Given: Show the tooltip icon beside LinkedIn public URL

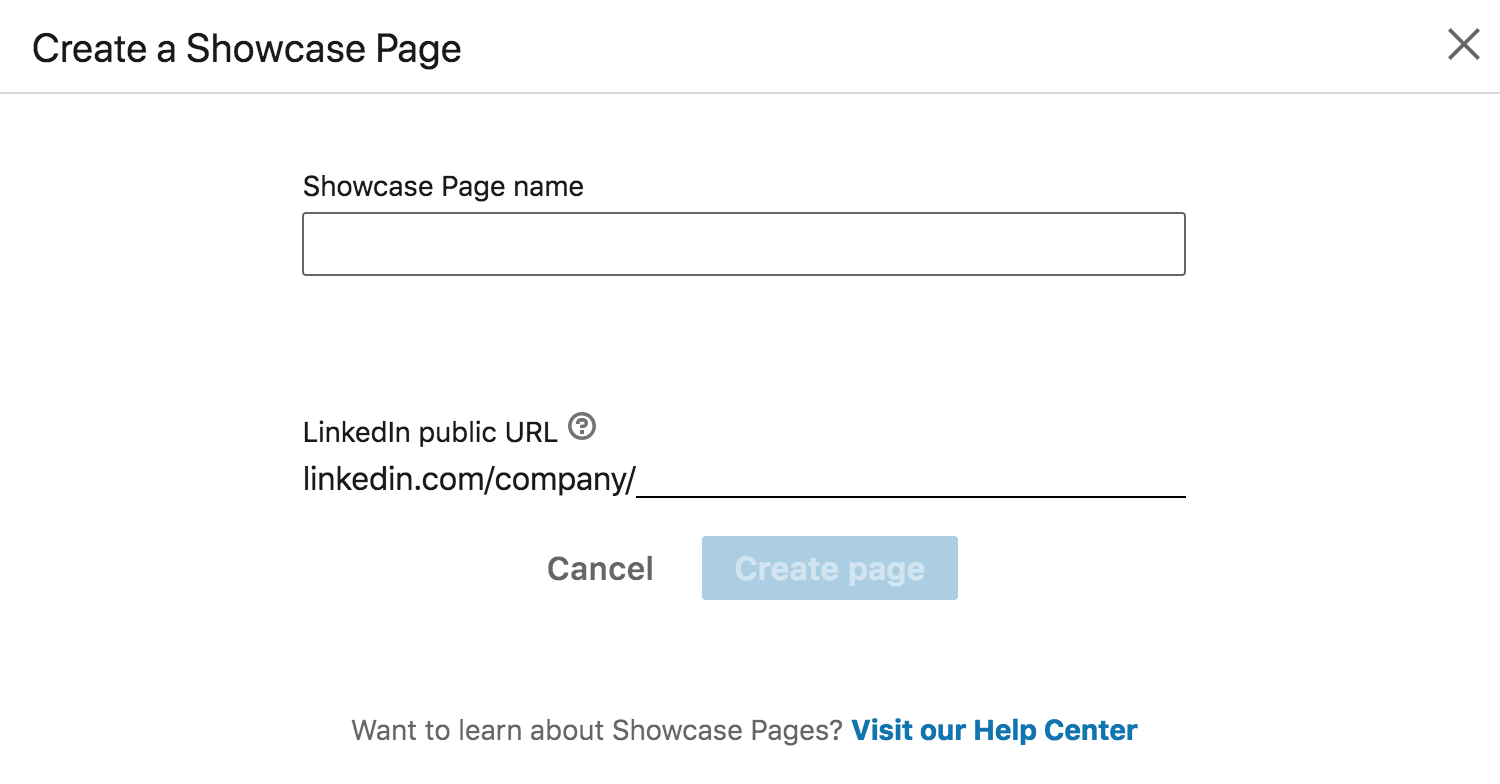Looking at the screenshot, I should [581, 428].
